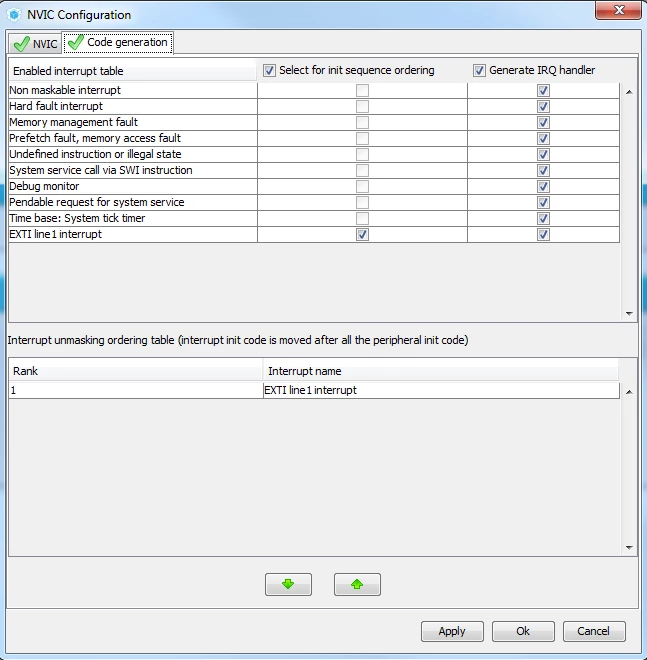This screenshot has width=647, height=660.
Task: Uncheck IRQ handler for System tick timer
Action: [543, 218]
